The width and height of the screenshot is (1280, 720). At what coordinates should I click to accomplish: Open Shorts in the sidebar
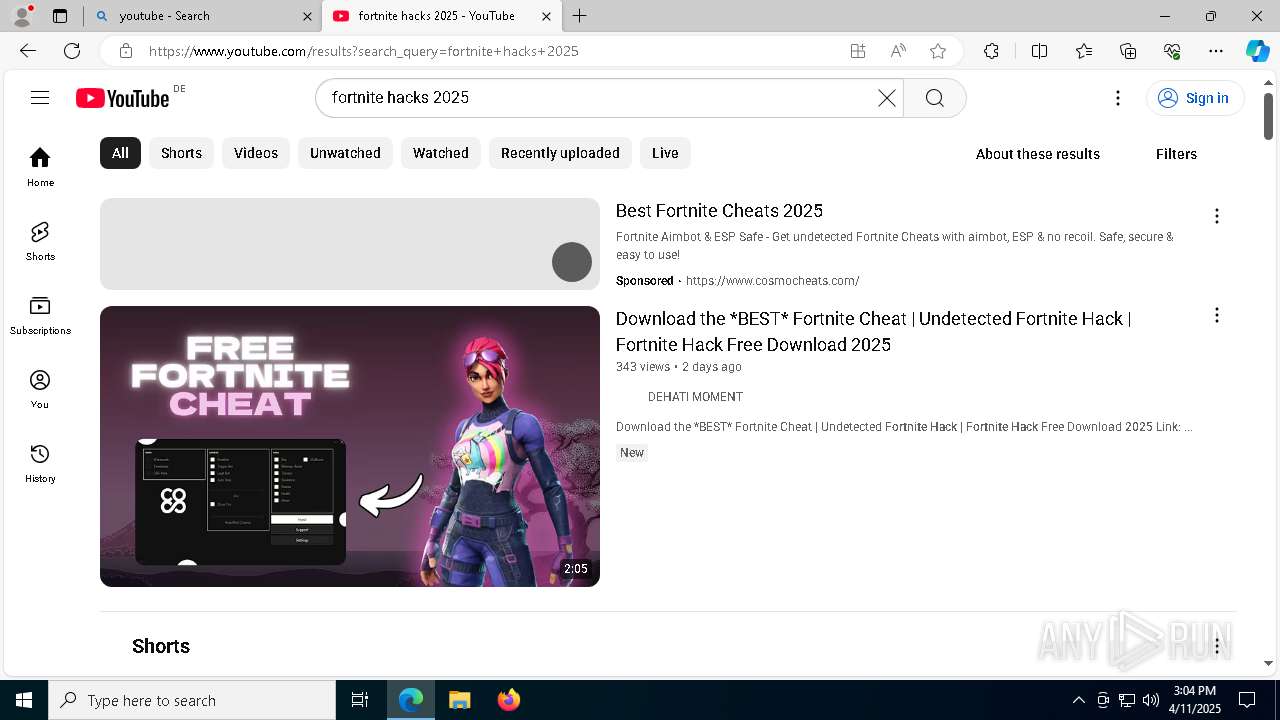pos(40,241)
